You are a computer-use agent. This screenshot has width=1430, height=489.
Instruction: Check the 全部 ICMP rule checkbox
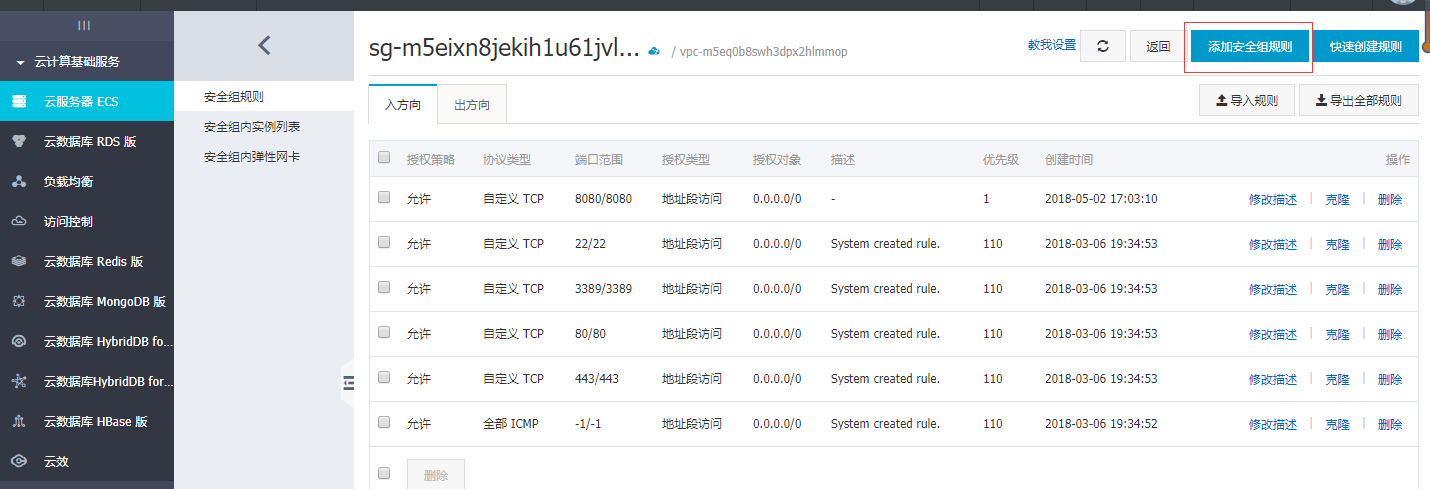pyautogui.click(x=384, y=422)
